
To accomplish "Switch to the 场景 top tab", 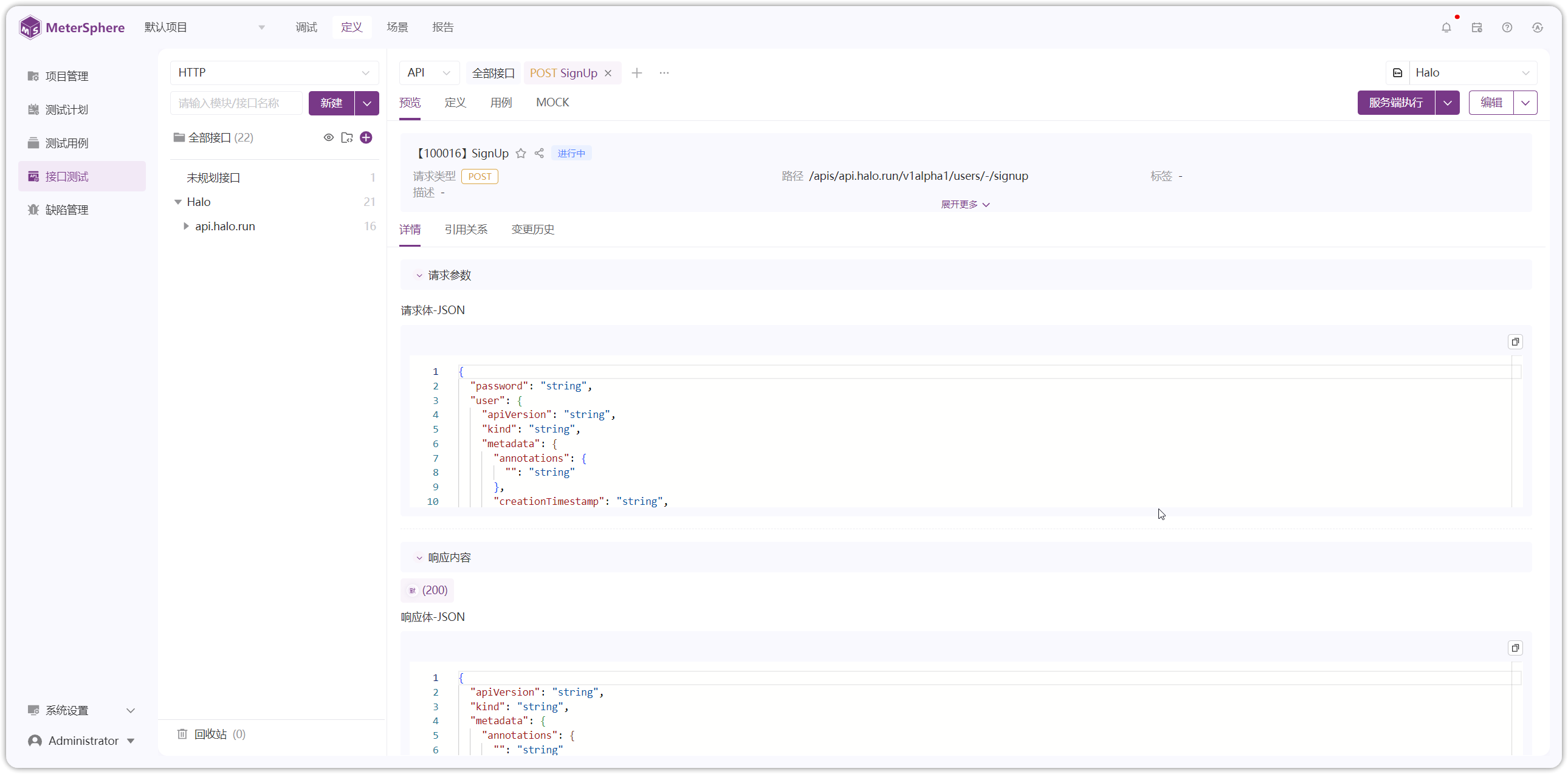I will point(397,27).
